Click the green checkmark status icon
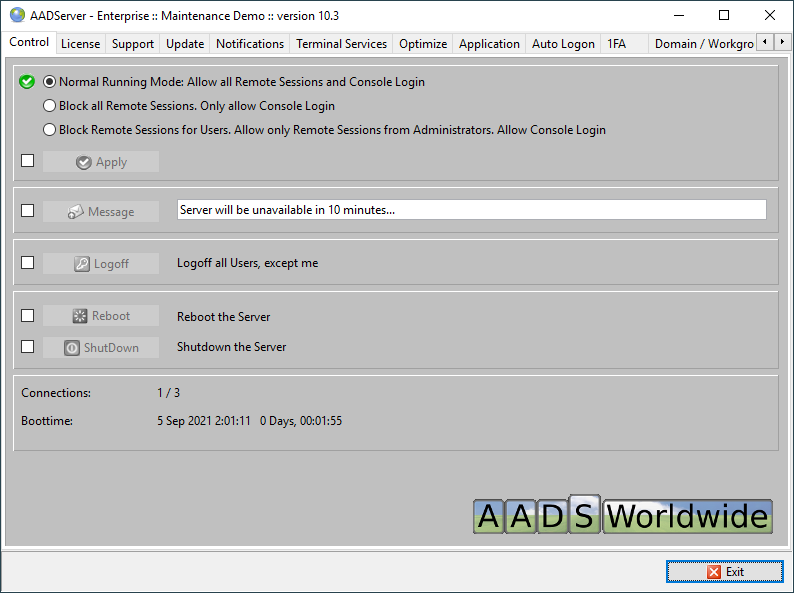 [x=27, y=82]
